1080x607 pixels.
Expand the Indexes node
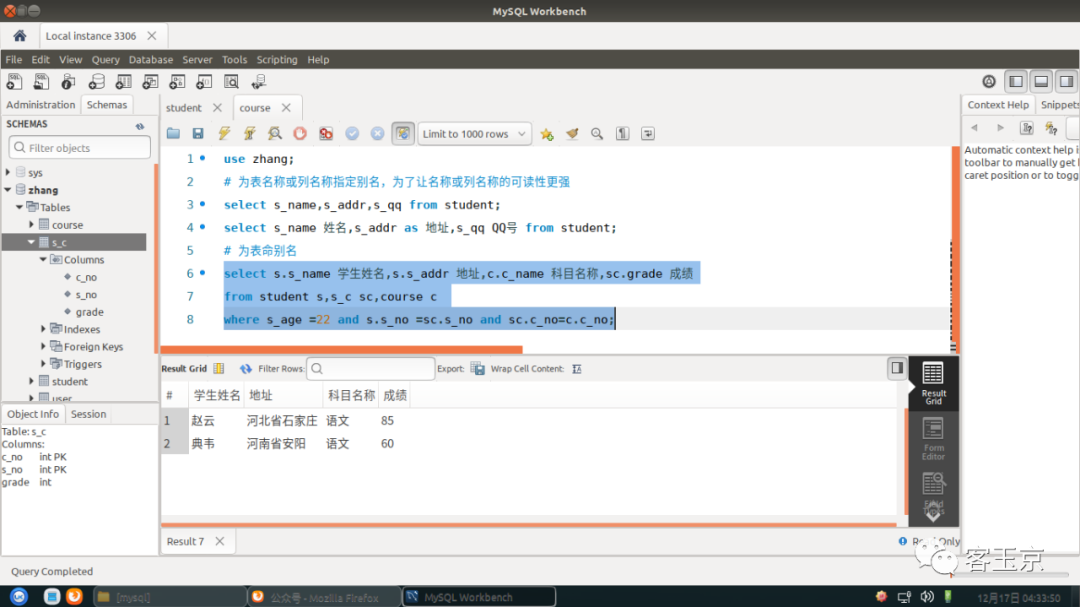tap(43, 329)
